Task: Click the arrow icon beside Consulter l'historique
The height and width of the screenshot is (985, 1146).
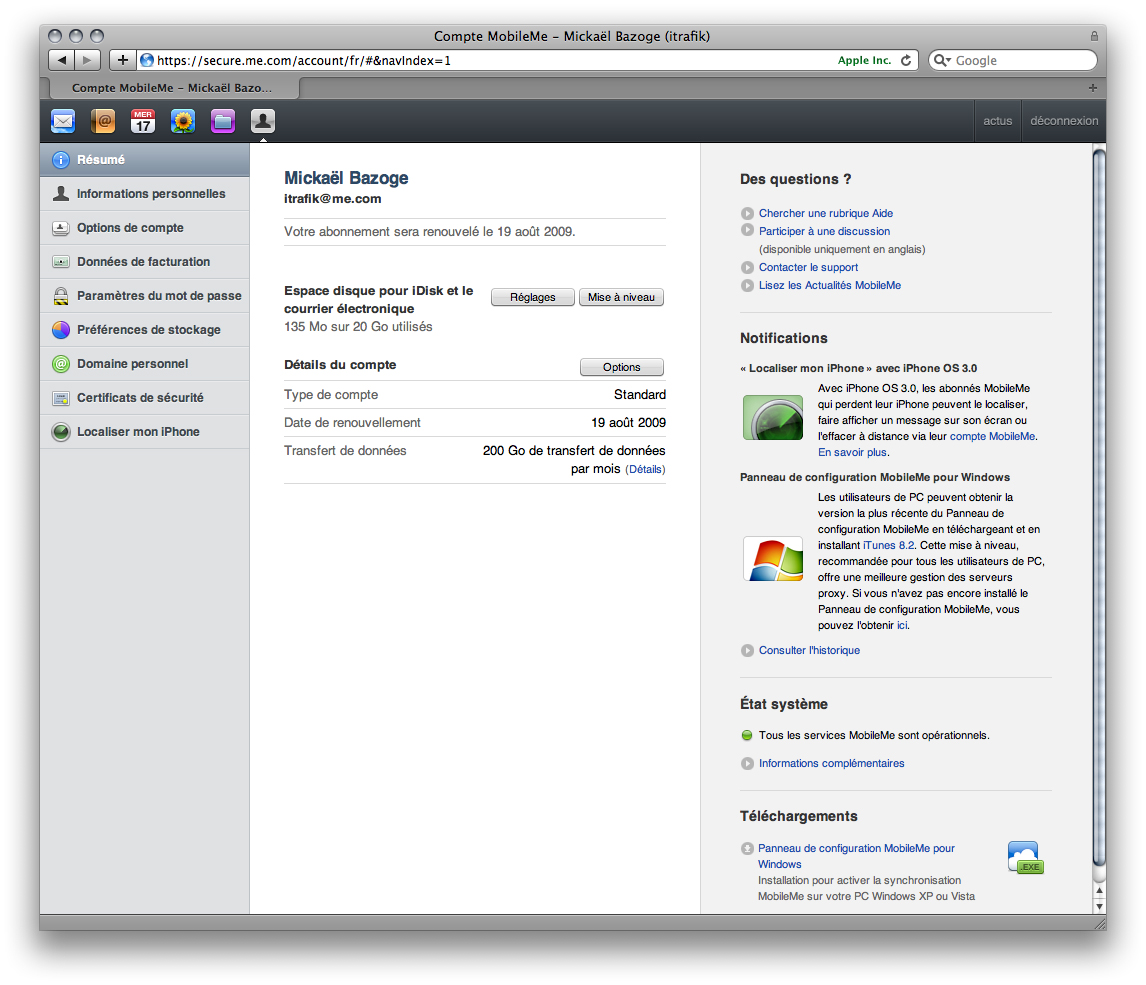Action: [x=747, y=650]
